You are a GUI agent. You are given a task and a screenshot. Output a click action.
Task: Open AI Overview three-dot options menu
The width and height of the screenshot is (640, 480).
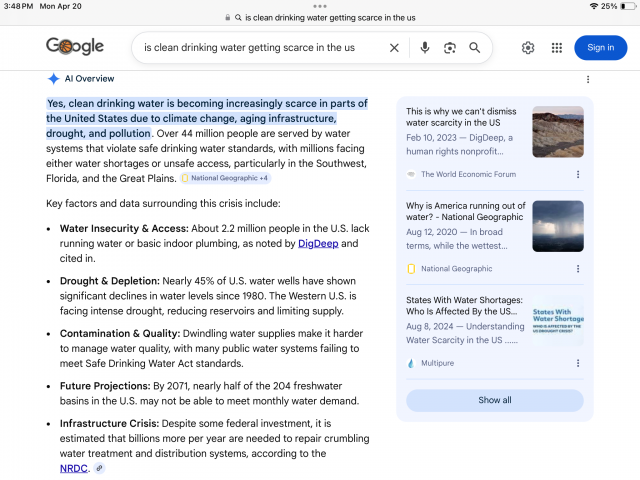click(588, 79)
